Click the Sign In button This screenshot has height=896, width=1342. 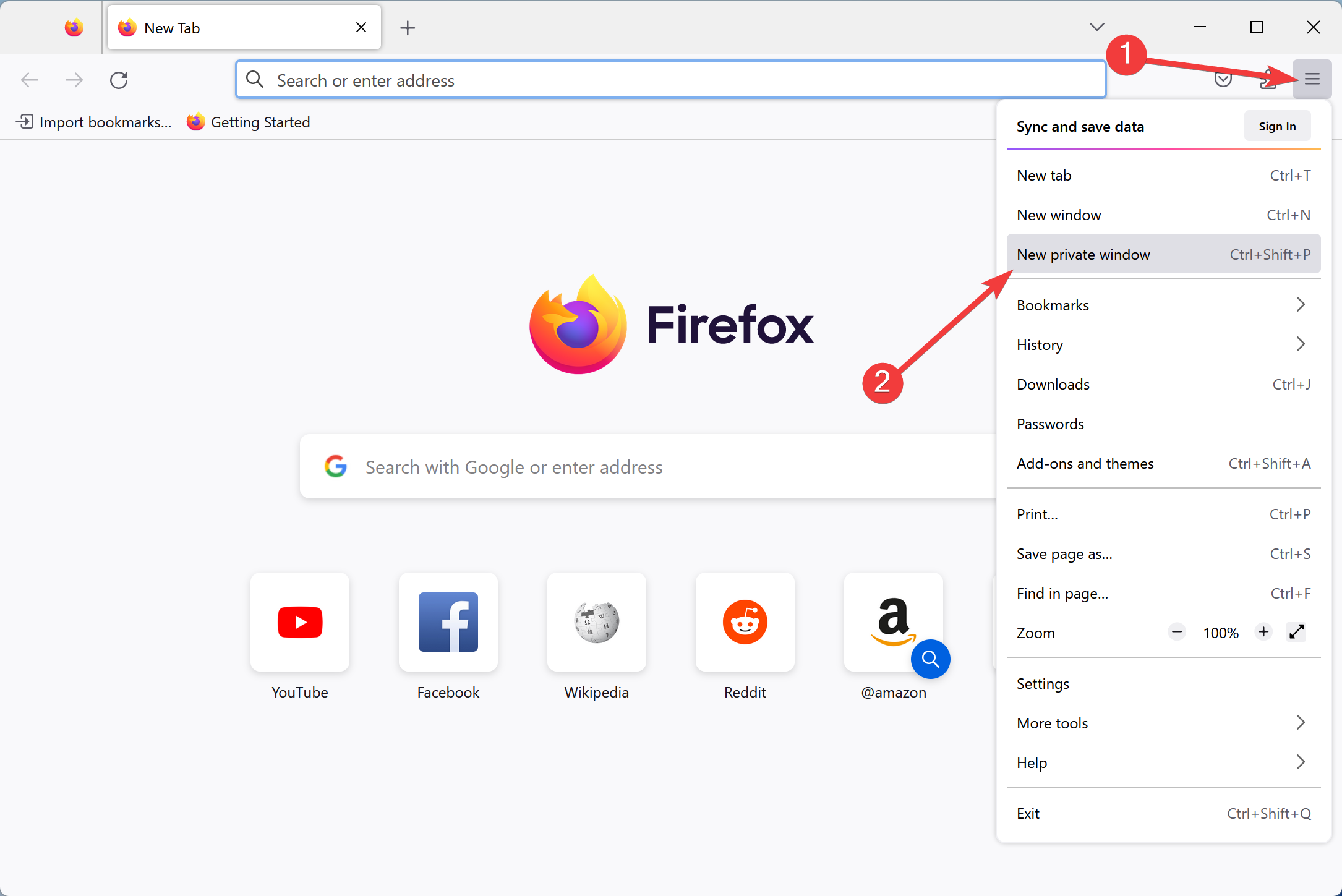tap(1277, 126)
